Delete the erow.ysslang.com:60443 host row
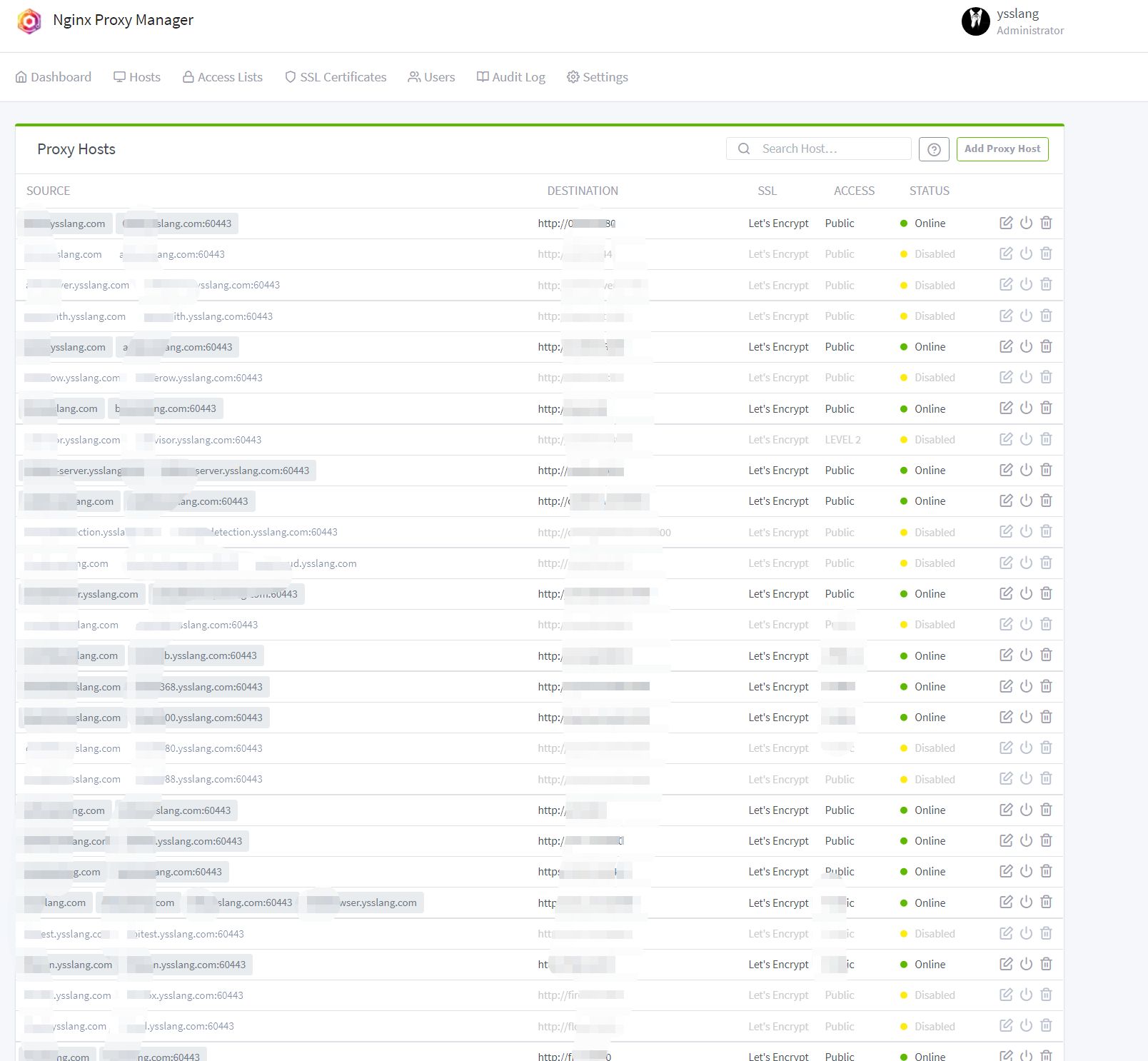The image size is (1148, 1061). [1046, 377]
